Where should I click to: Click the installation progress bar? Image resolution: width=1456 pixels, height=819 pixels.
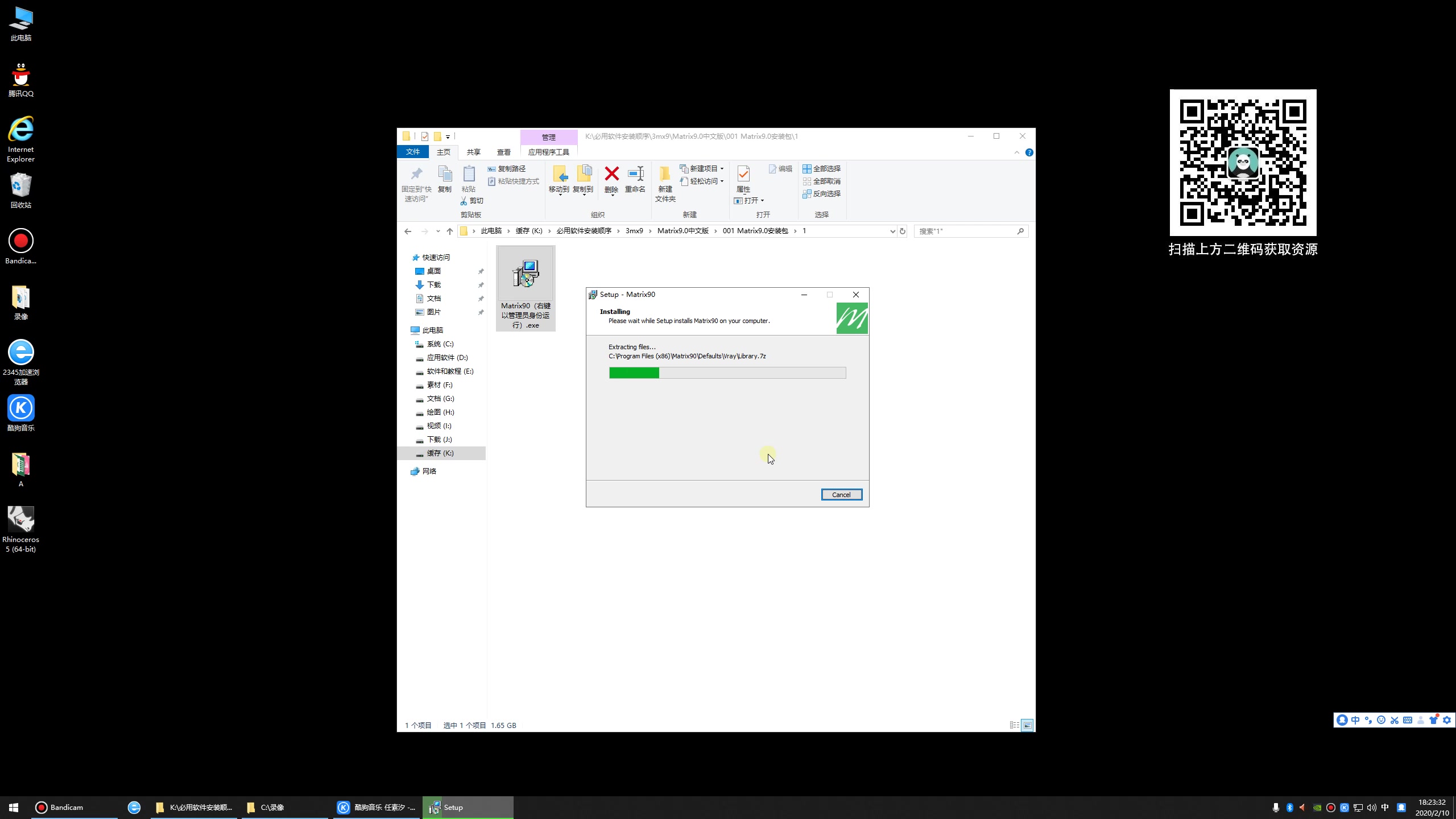click(727, 373)
